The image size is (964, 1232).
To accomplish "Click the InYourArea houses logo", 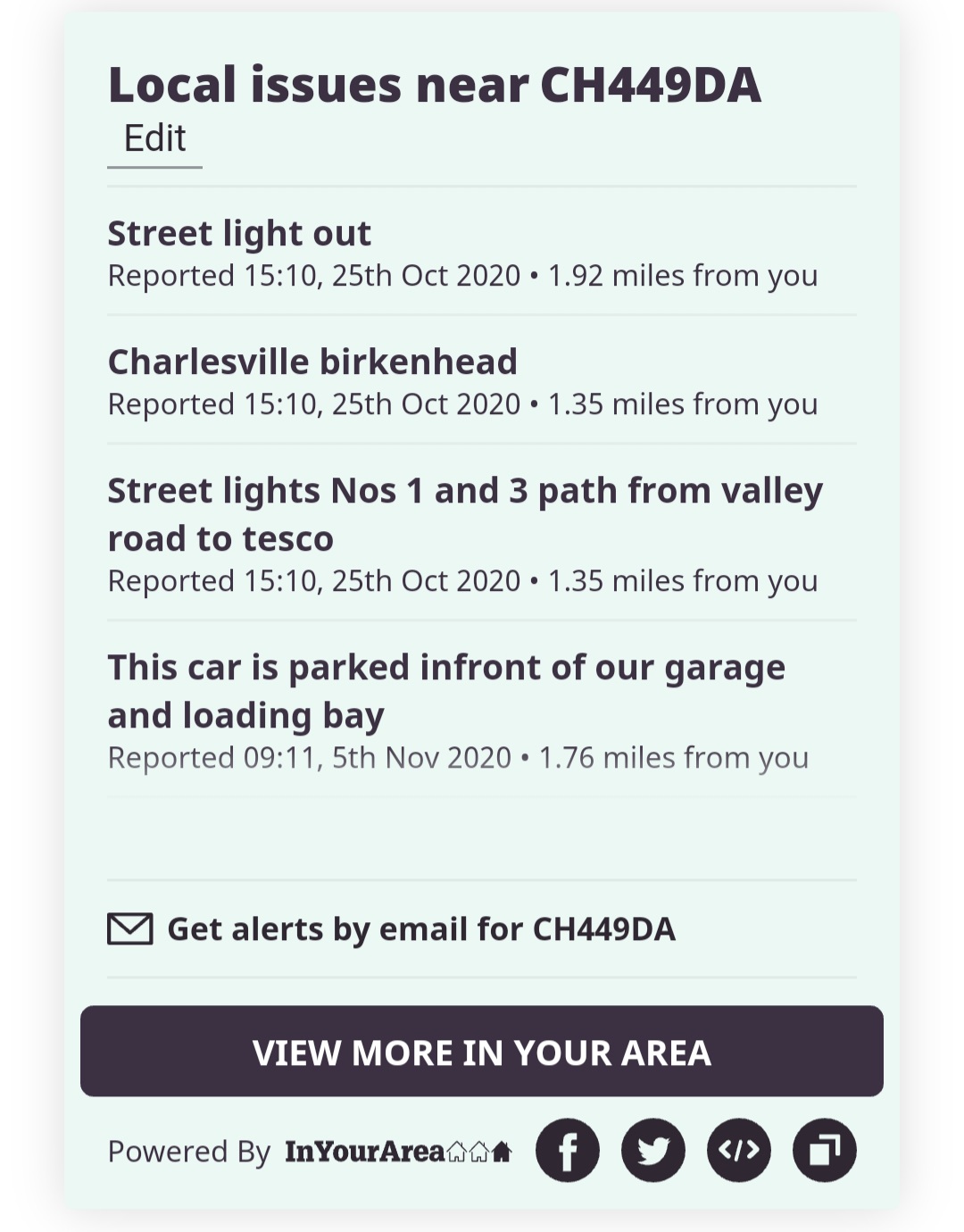I will pyautogui.click(x=479, y=1152).
